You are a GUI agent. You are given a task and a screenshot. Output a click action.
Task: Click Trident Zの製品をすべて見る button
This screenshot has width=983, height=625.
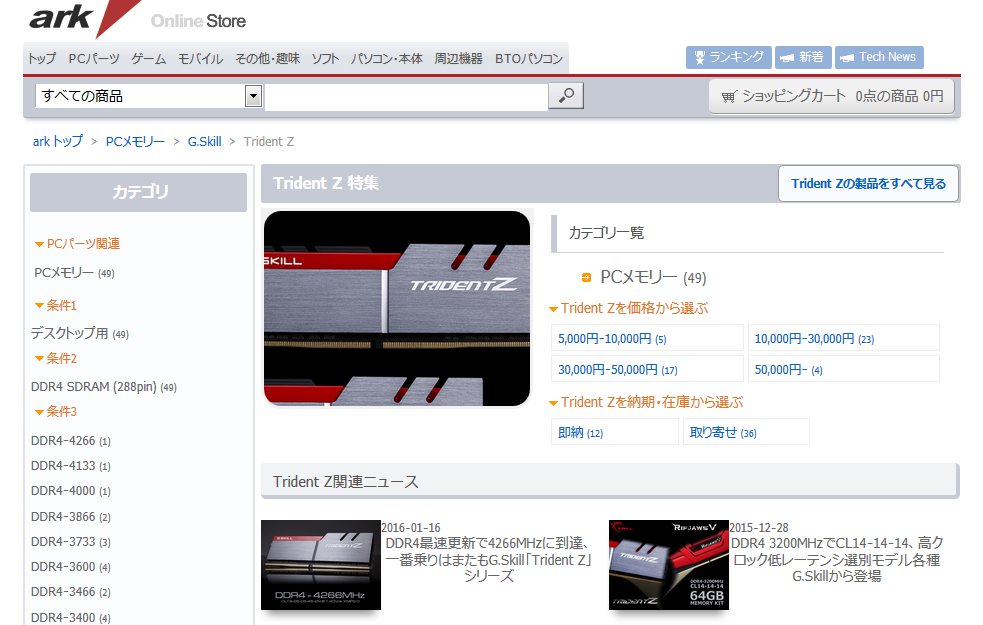(868, 183)
